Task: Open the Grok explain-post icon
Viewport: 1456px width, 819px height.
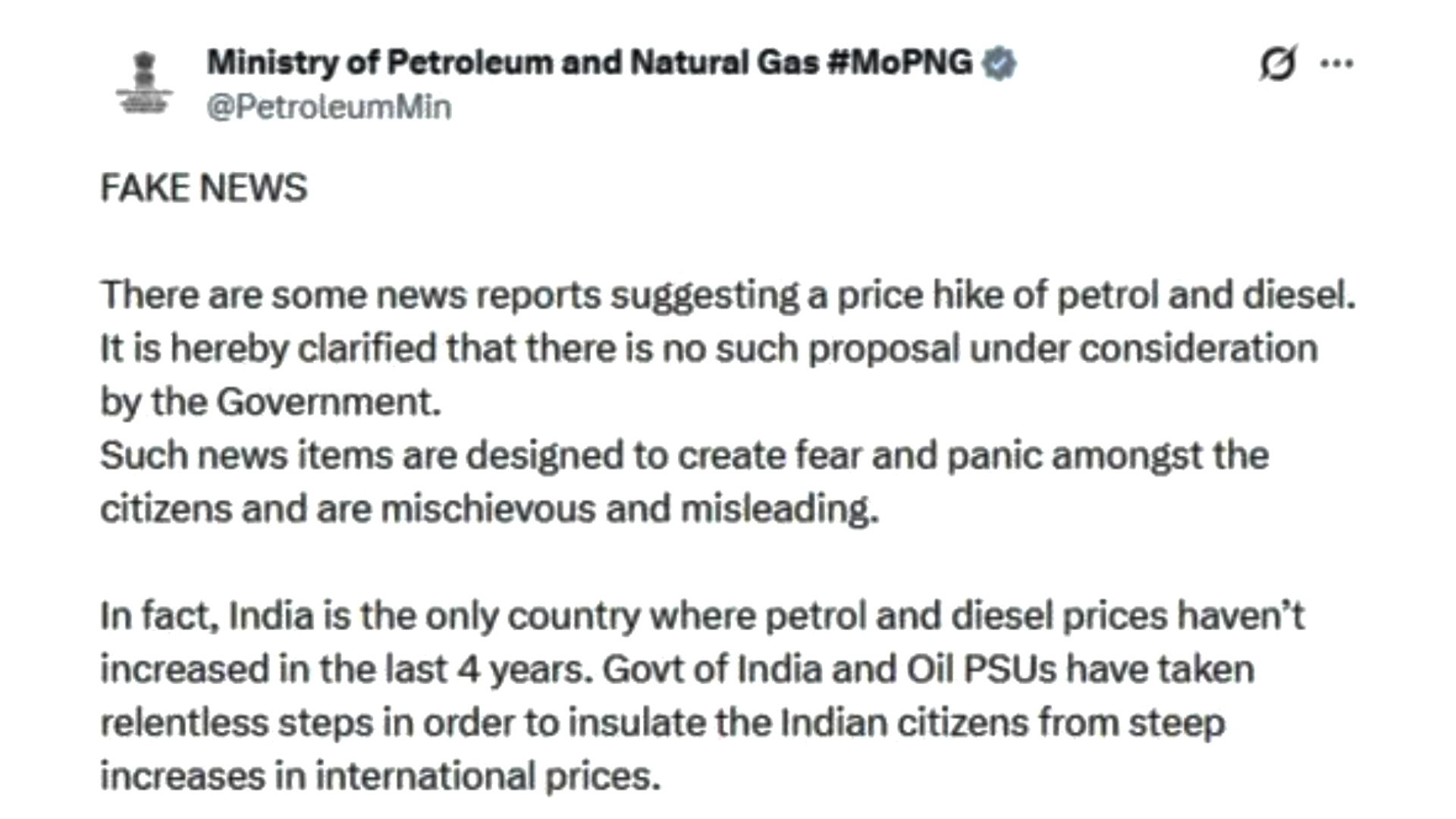Action: pyautogui.click(x=1278, y=63)
